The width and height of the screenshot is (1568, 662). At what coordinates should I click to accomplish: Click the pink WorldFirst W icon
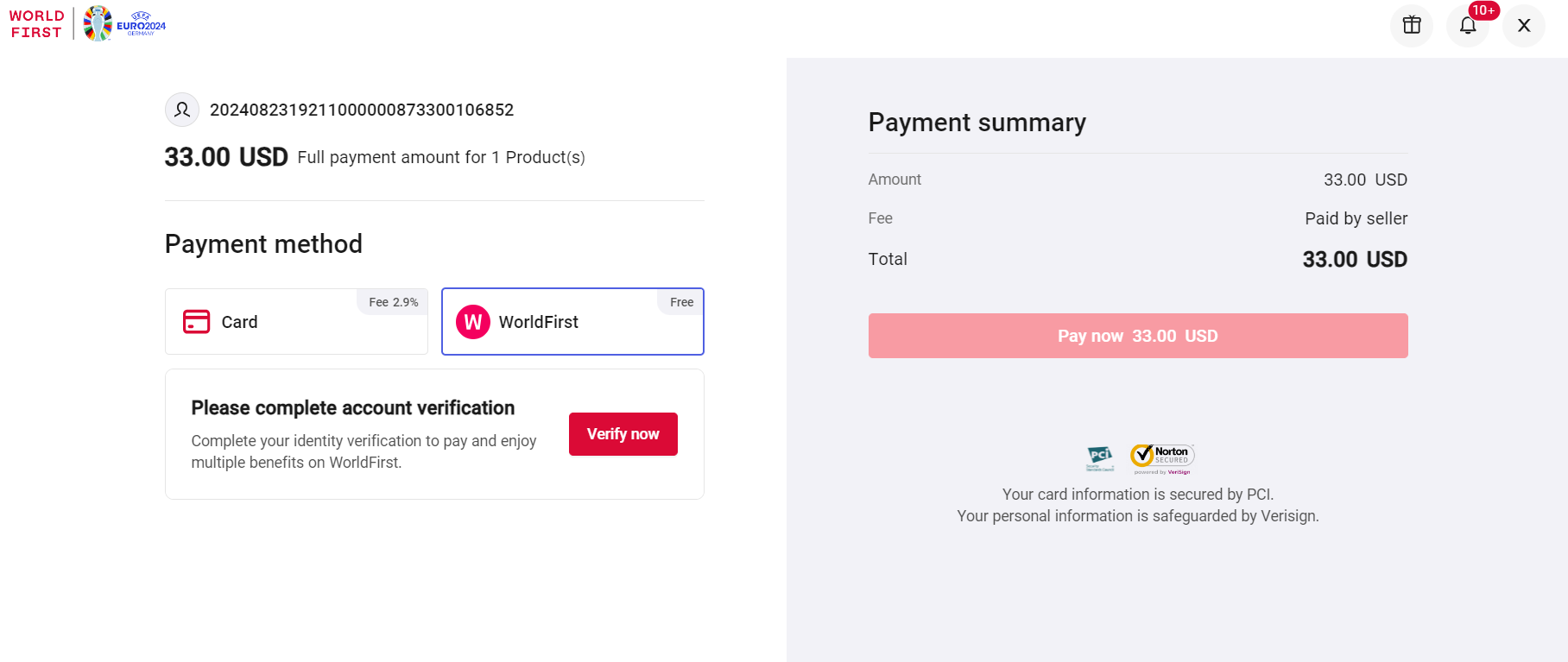473,322
